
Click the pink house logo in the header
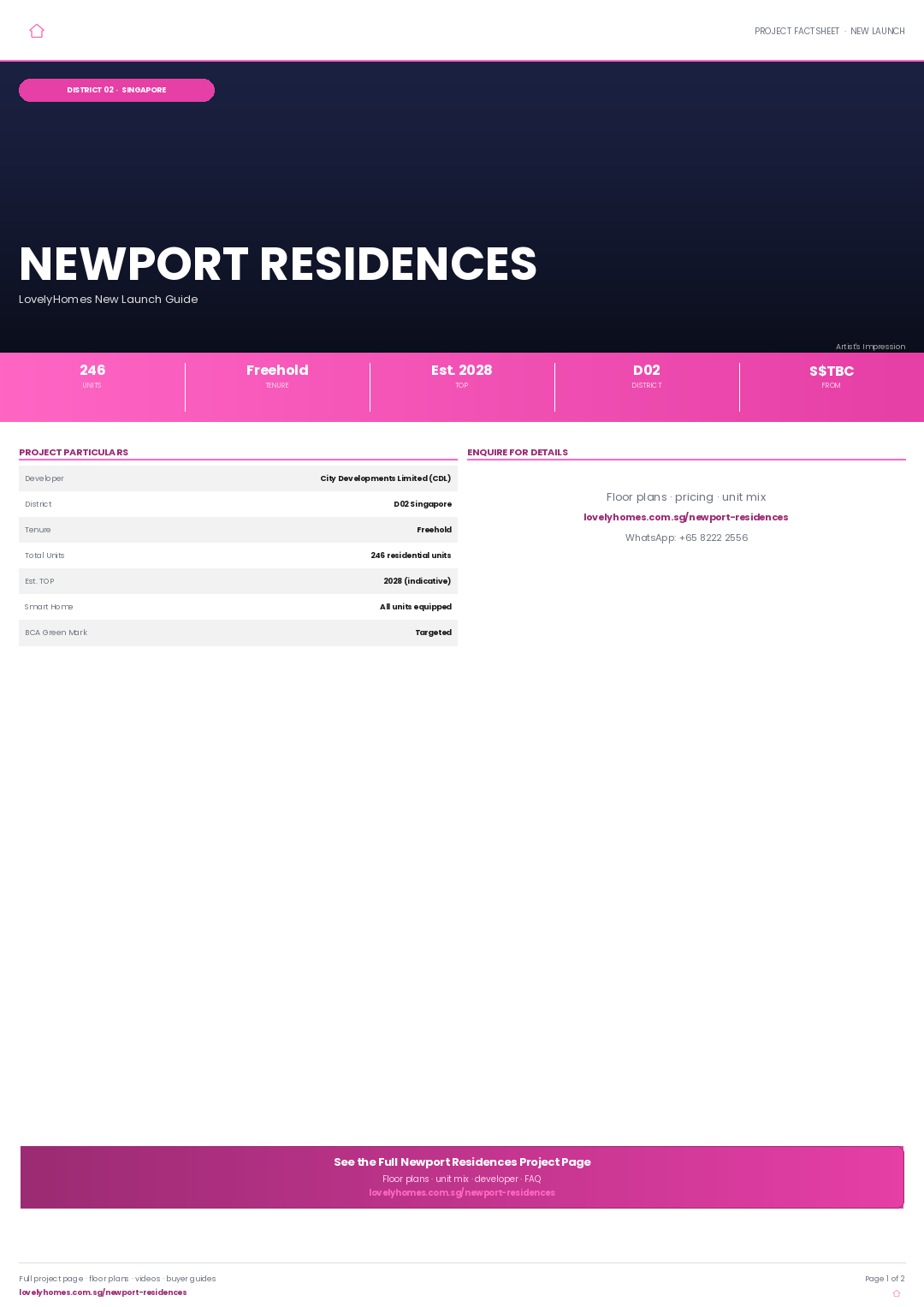pyautogui.click(x=37, y=31)
